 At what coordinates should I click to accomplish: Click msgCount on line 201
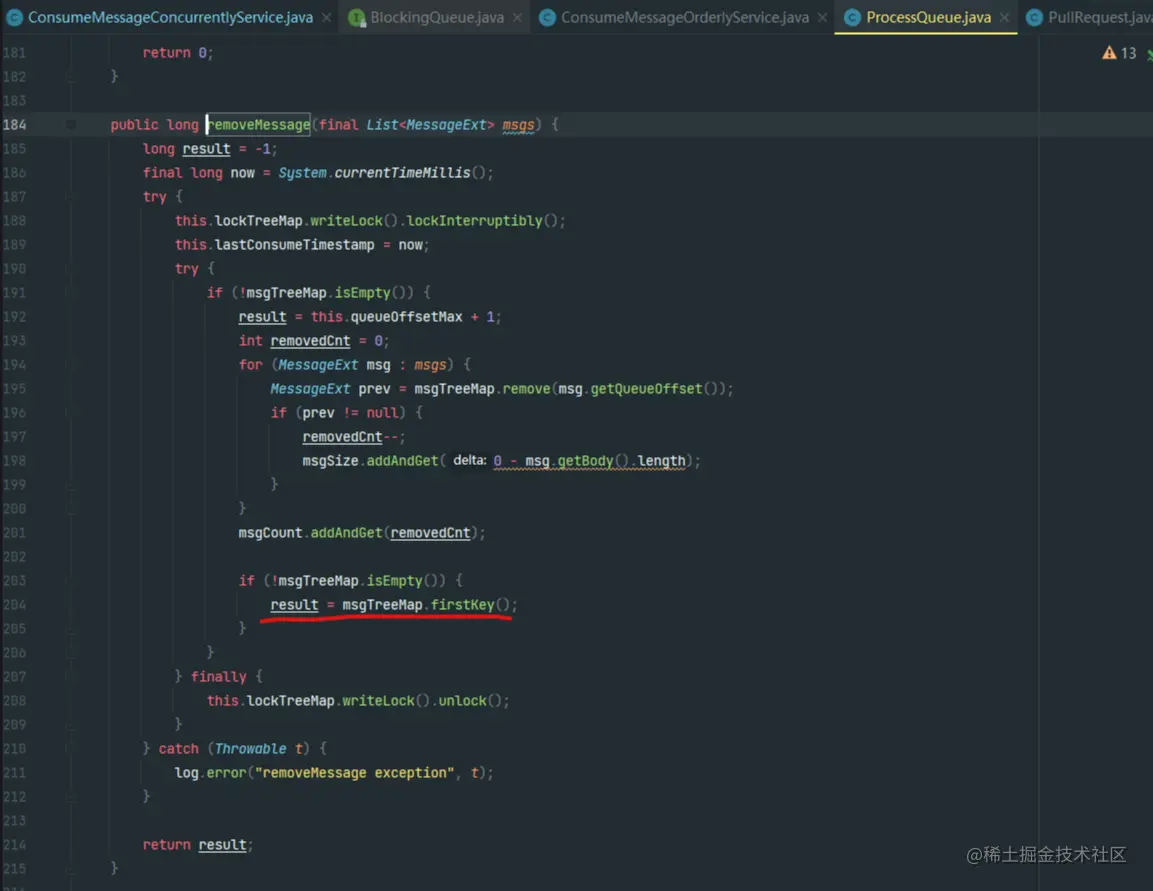[x=270, y=533]
